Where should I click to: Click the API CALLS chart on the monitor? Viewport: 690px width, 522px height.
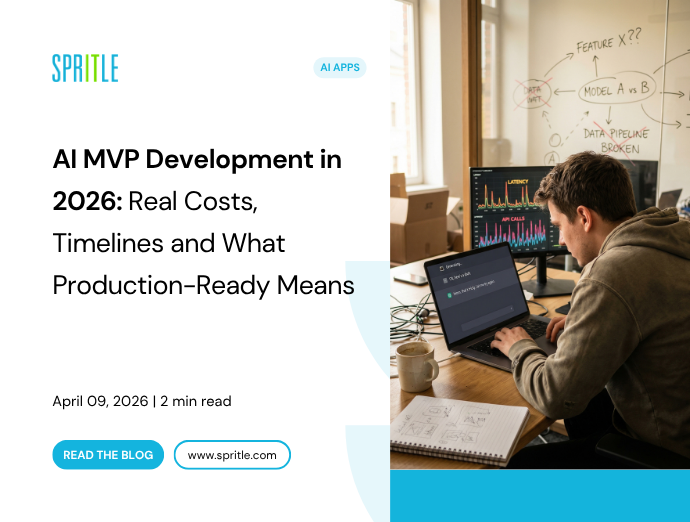coord(514,232)
